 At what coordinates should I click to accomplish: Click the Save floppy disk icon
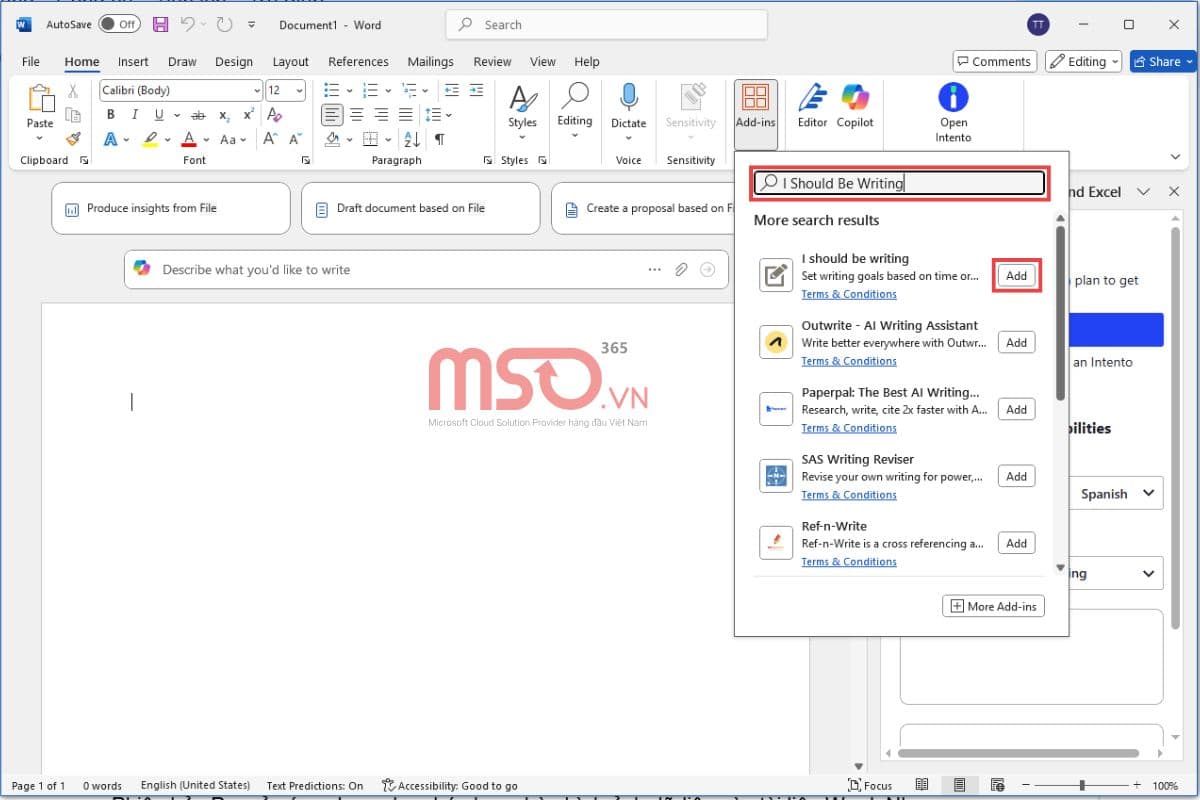click(160, 24)
